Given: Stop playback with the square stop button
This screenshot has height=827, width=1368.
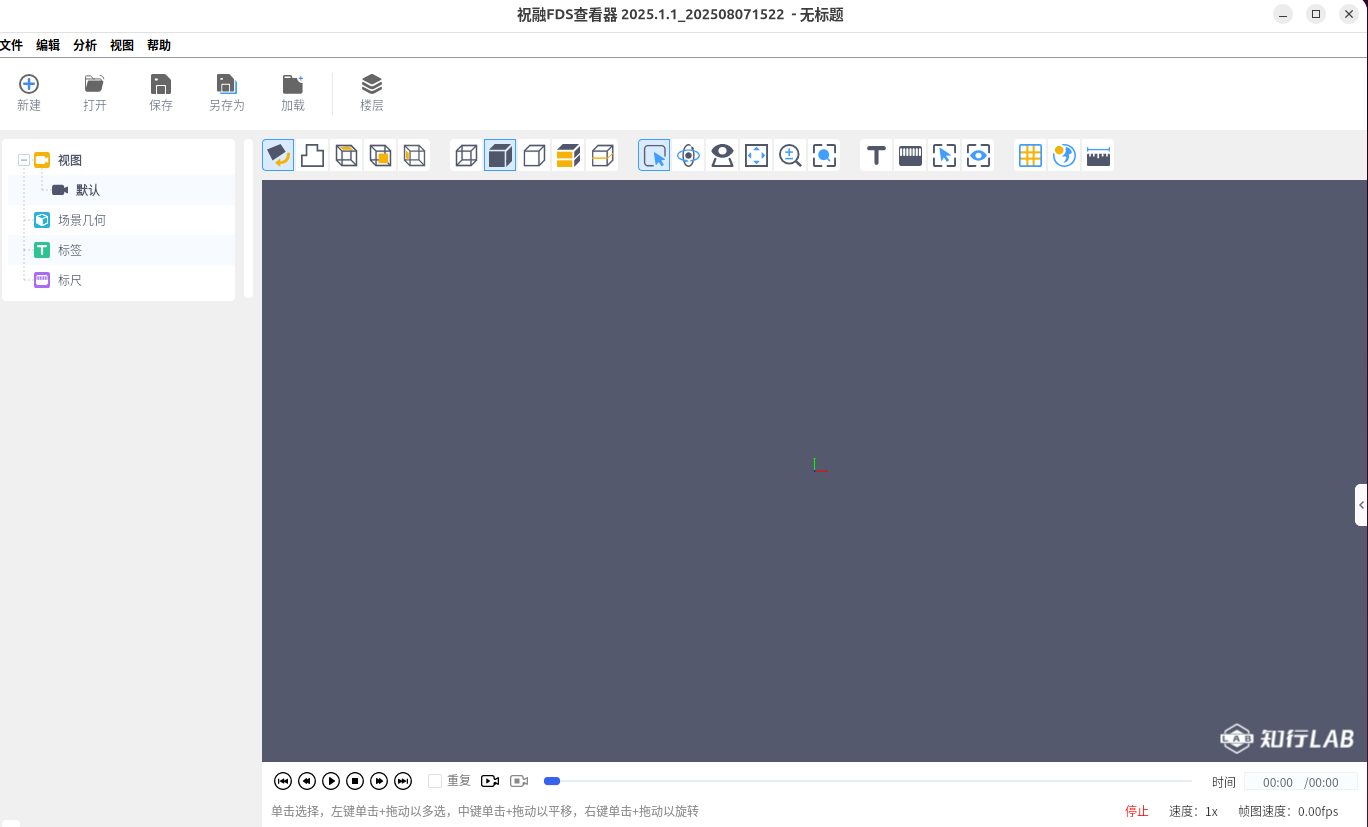Looking at the screenshot, I should (x=355, y=781).
